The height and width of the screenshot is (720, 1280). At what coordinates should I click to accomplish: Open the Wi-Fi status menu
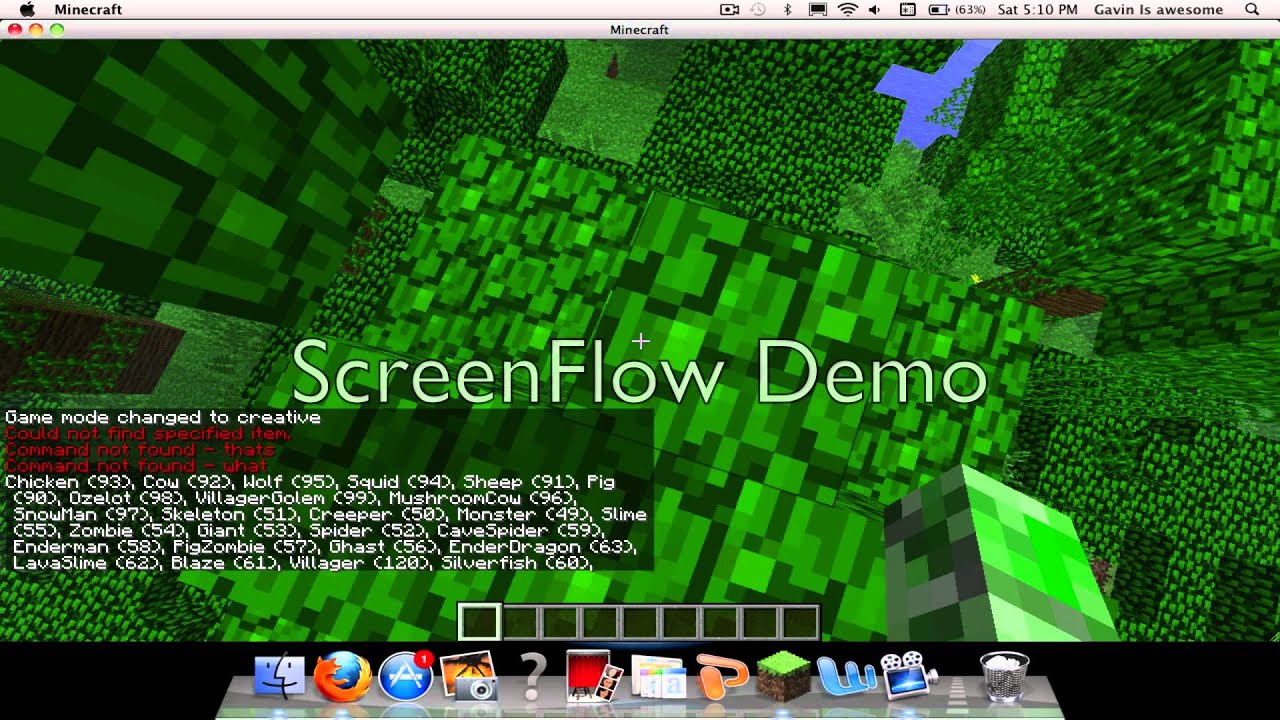(x=848, y=9)
